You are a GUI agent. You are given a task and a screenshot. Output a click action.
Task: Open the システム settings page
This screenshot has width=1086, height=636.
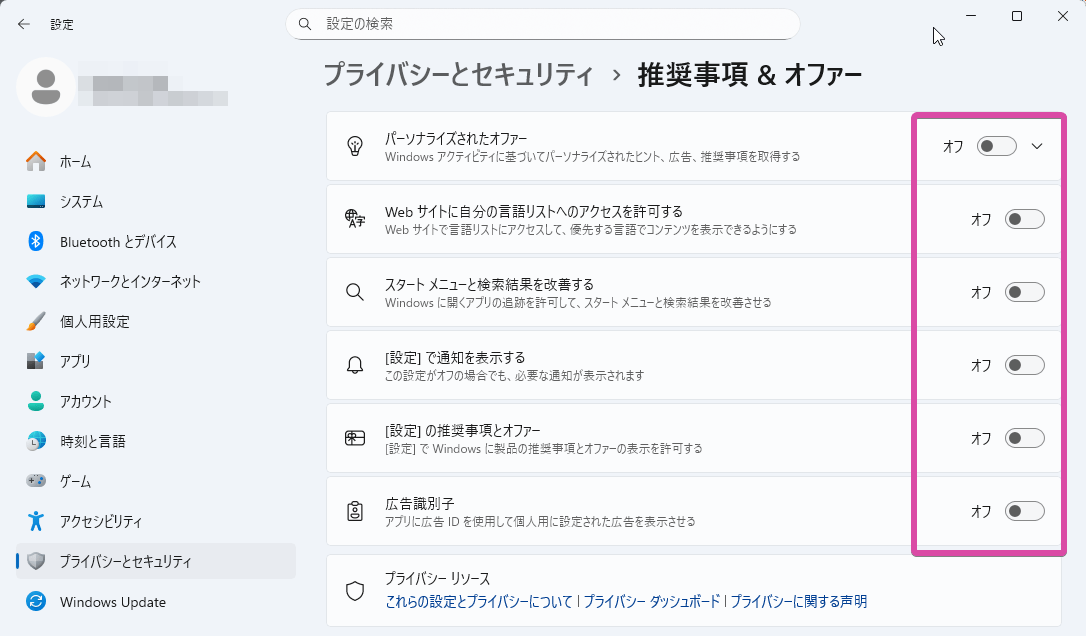tap(81, 201)
